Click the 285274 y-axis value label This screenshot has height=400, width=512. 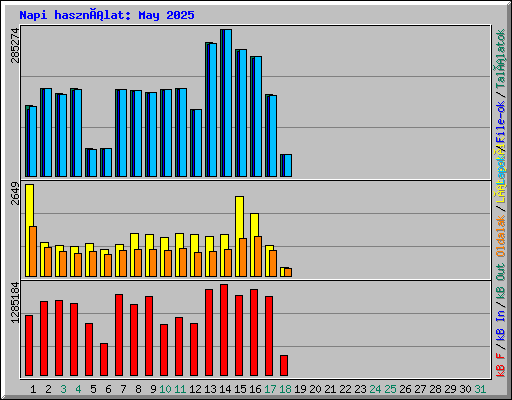point(15,45)
